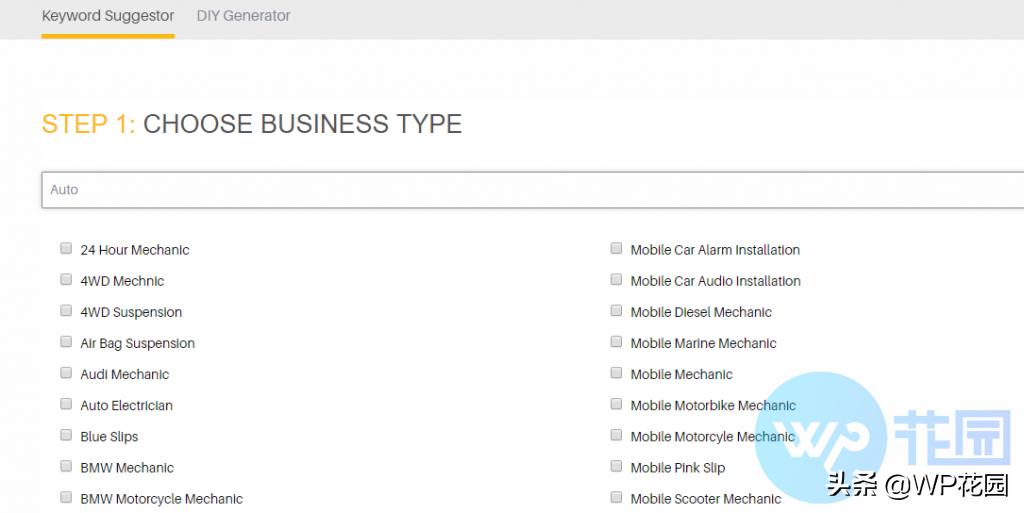
Task: Select the Mobile Diesel Mechanic checkbox
Action: pyautogui.click(x=616, y=311)
